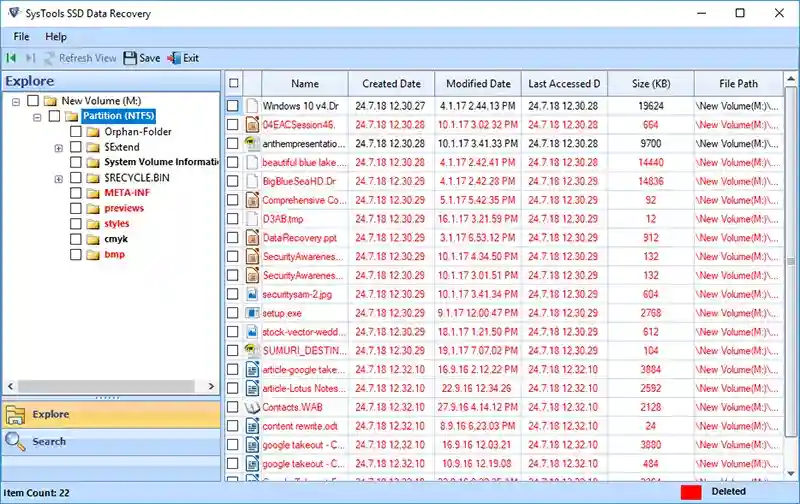The image size is (800, 504).
Task: Tick the select-all header checkbox
Action: (234, 83)
